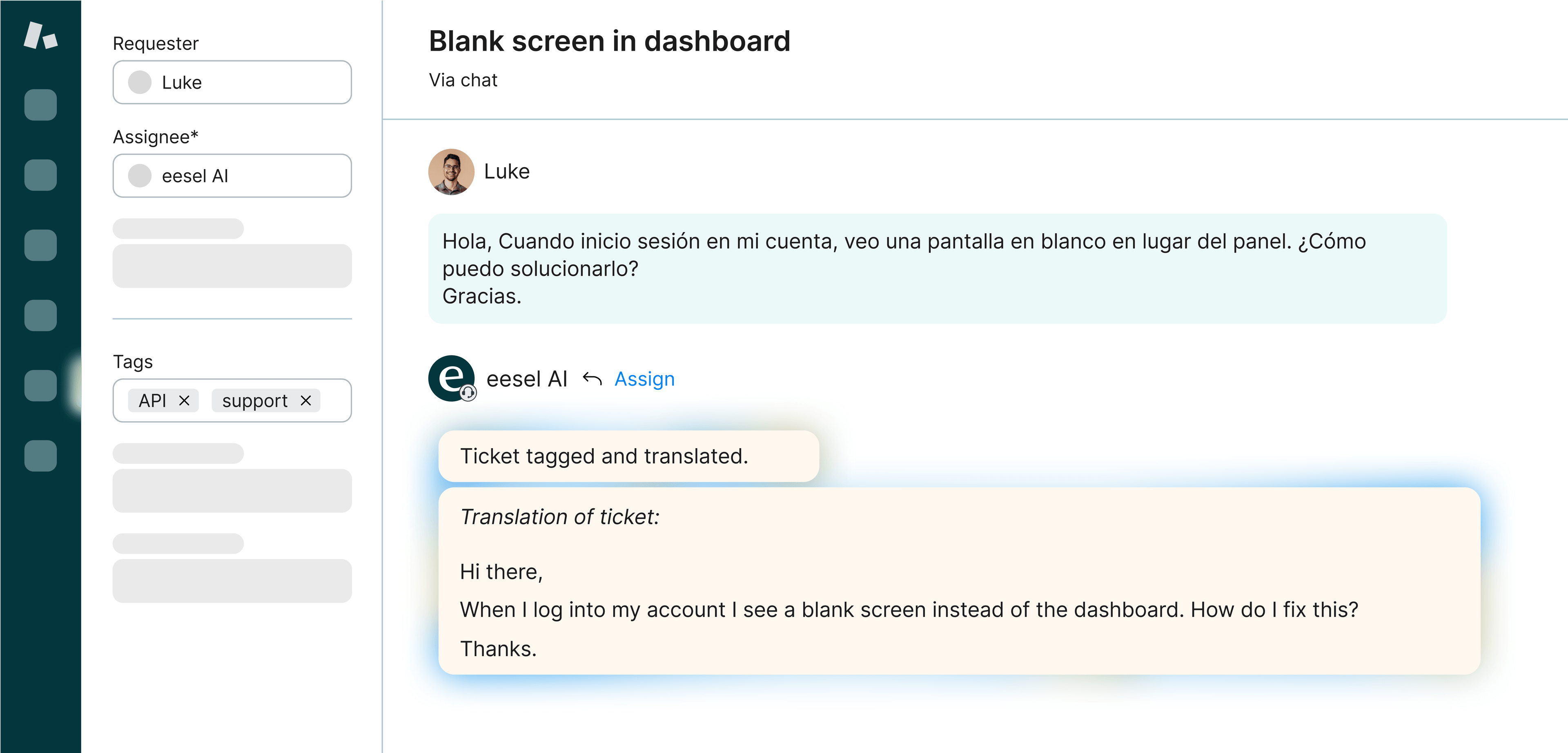Open the fifth sidebar navigation icon
This screenshot has height=753, width=1568.
(x=41, y=385)
